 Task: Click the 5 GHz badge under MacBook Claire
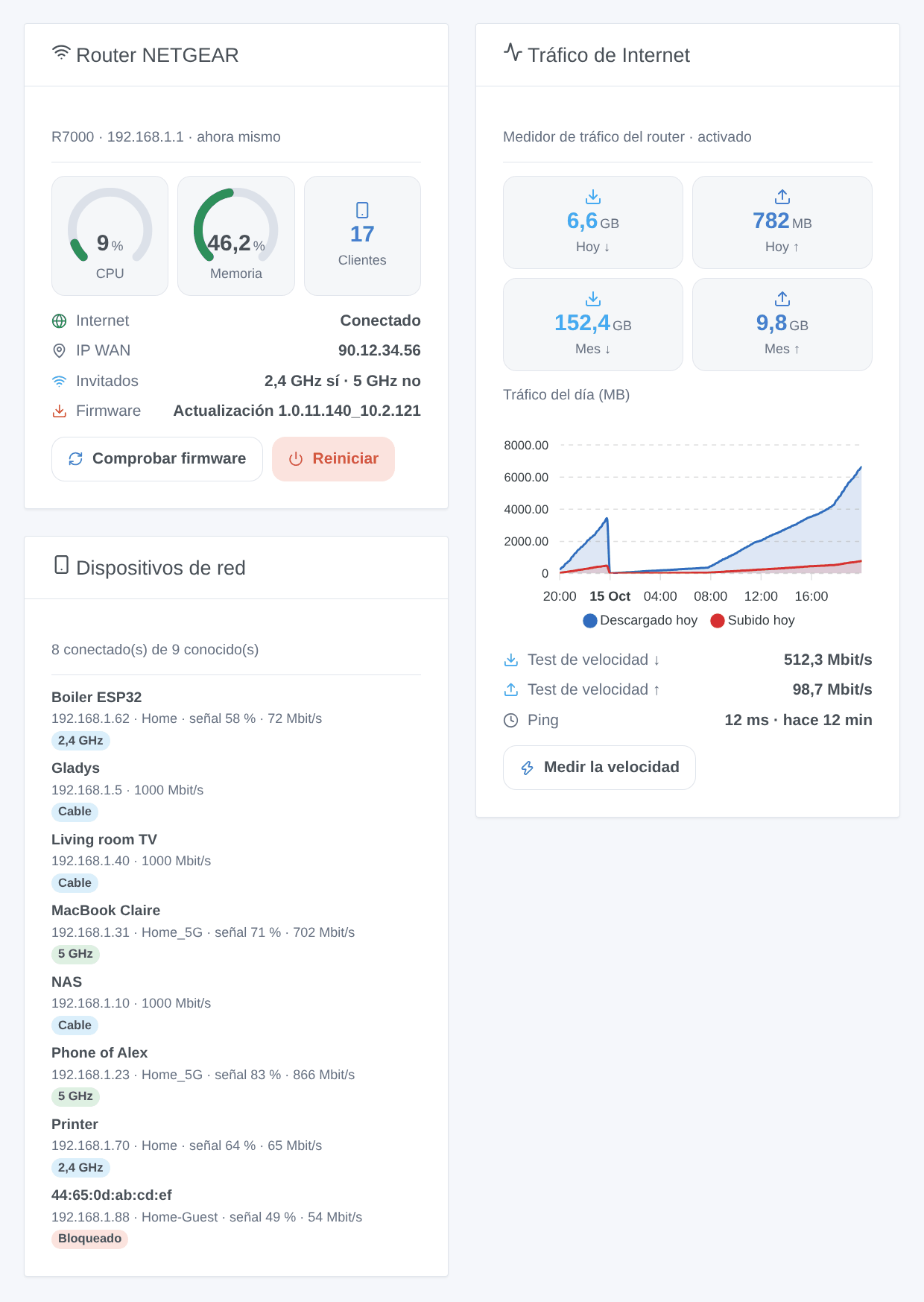[x=75, y=954]
